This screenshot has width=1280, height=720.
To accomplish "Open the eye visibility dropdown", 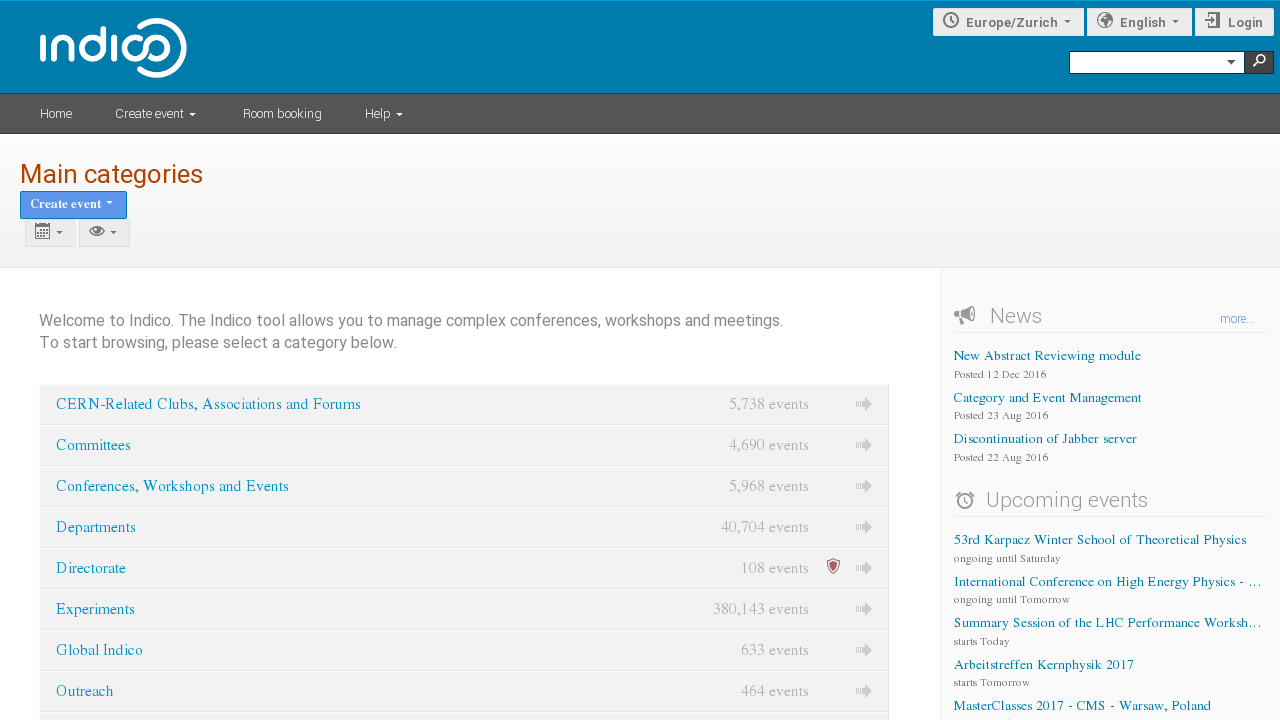I will point(104,232).
